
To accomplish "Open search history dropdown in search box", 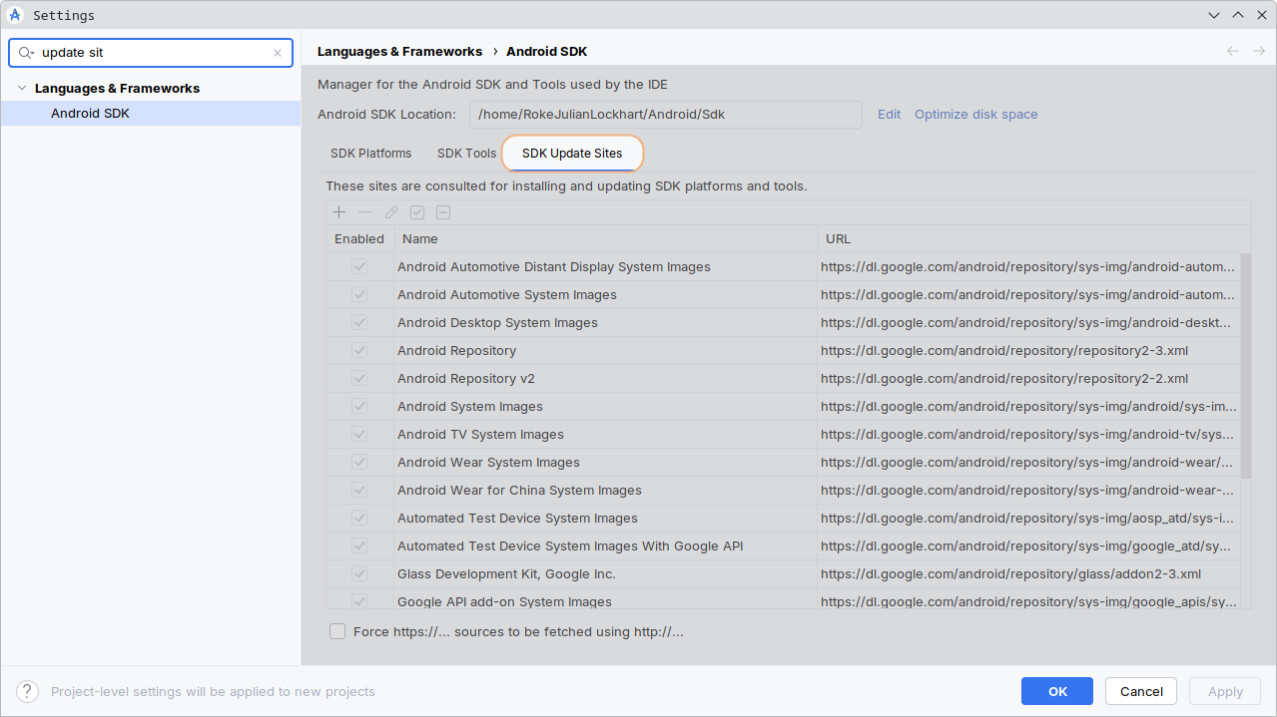I will 27,53.
